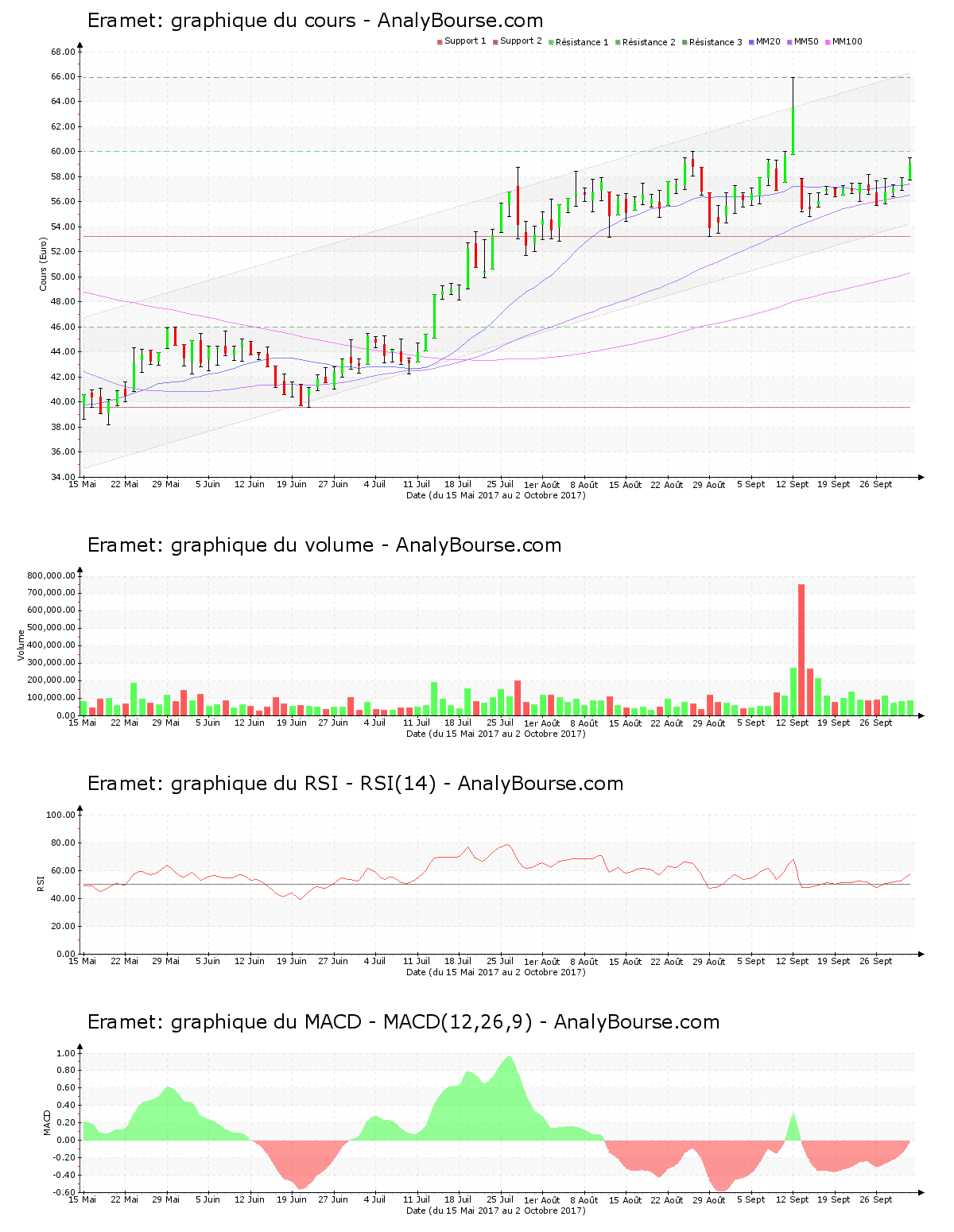The width and height of the screenshot is (954, 1232).
Task: Click the 'graphique du RSI - RSI(14)' title
Action: click(x=355, y=784)
